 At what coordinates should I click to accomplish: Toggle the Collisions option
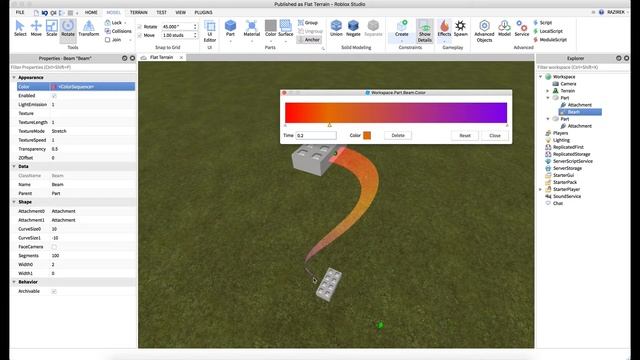(x=118, y=31)
